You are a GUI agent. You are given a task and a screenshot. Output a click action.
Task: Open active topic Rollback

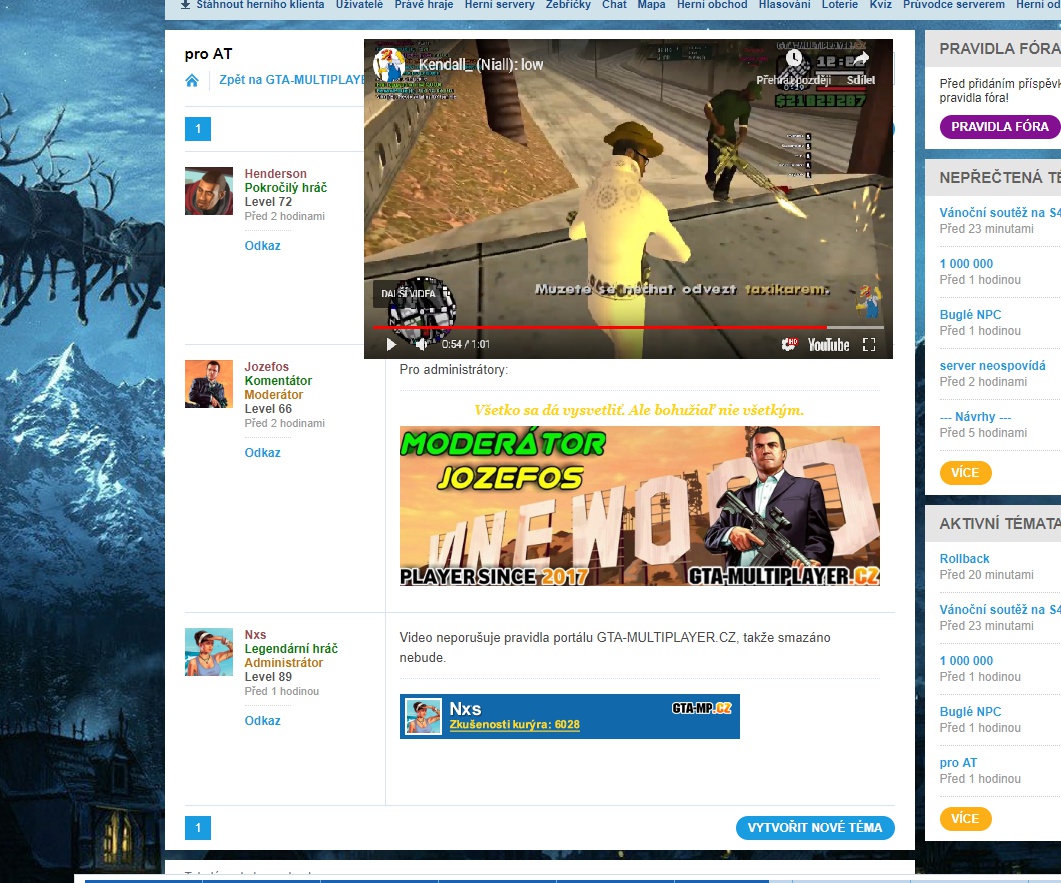click(x=964, y=559)
